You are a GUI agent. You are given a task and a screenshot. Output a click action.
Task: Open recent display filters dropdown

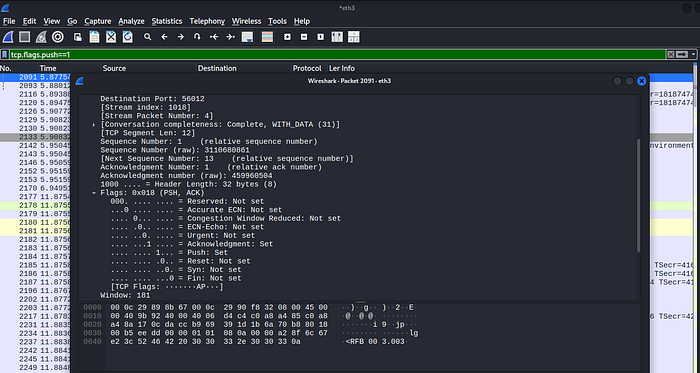(693, 54)
